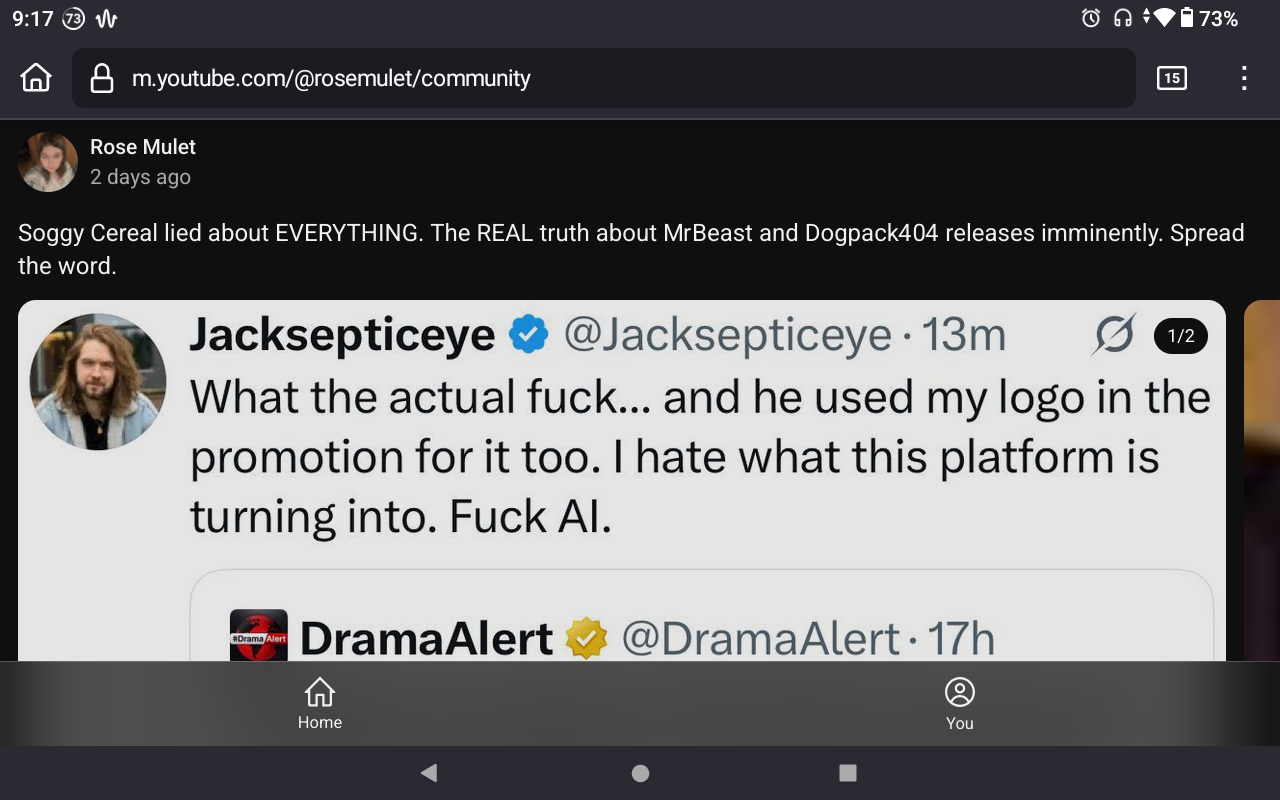Image resolution: width=1280 pixels, height=800 pixels.
Task: Tap the m.youtube.com address bar
Action: coord(604,78)
